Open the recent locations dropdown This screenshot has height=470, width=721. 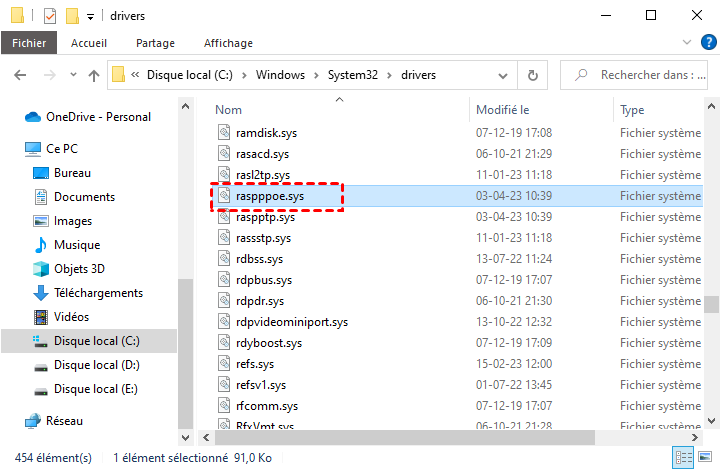[73, 75]
